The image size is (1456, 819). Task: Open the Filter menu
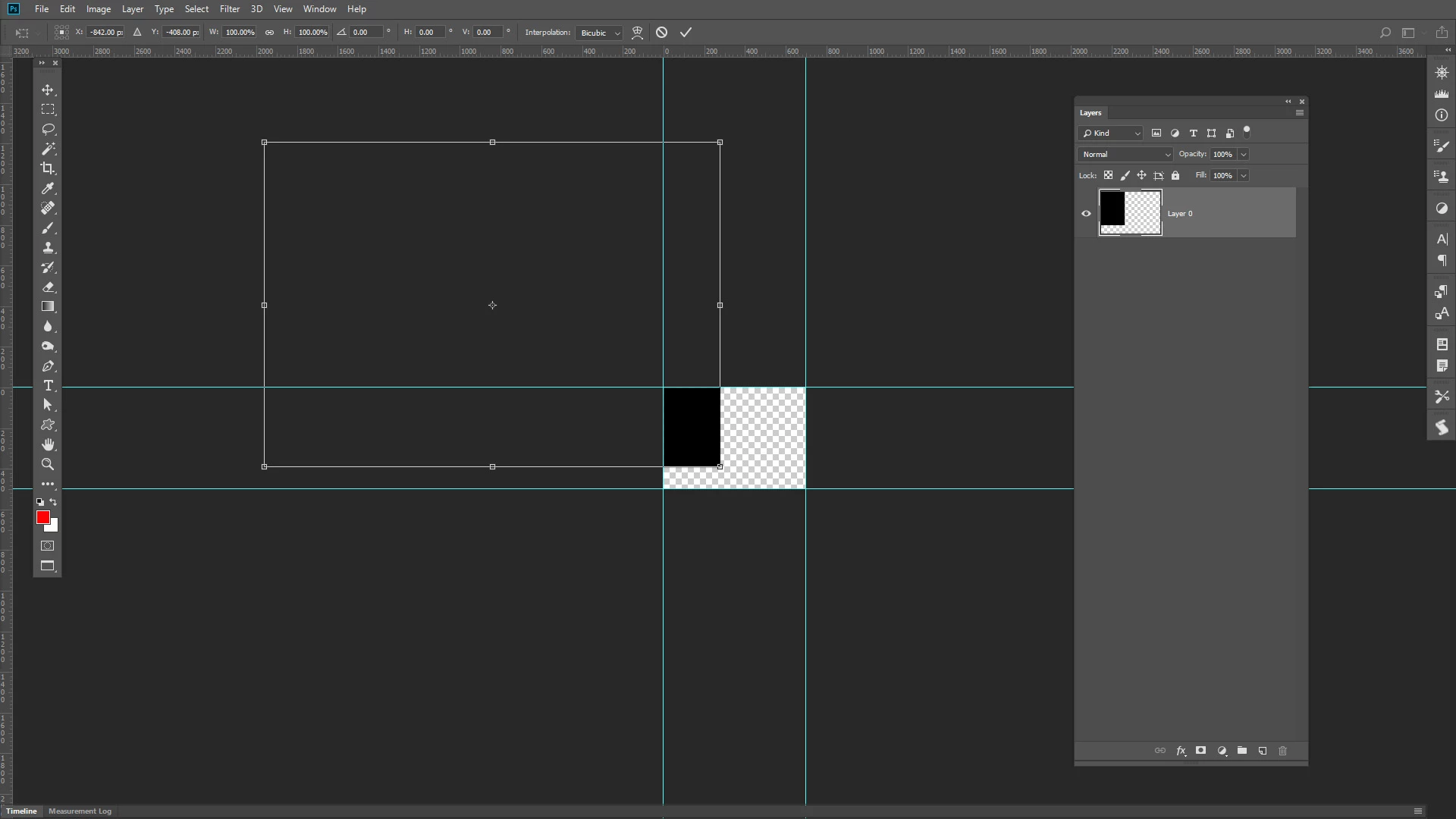[x=229, y=9]
